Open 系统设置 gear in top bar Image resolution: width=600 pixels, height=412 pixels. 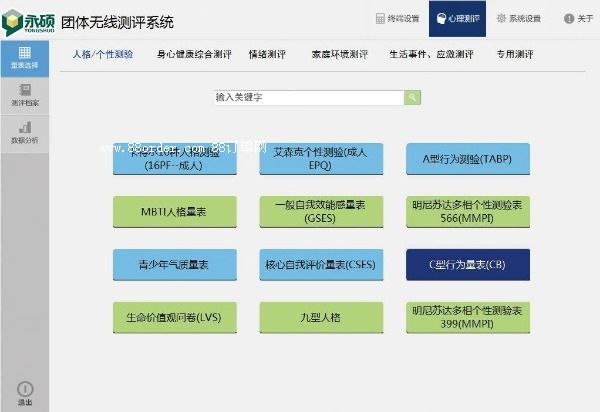[518, 18]
